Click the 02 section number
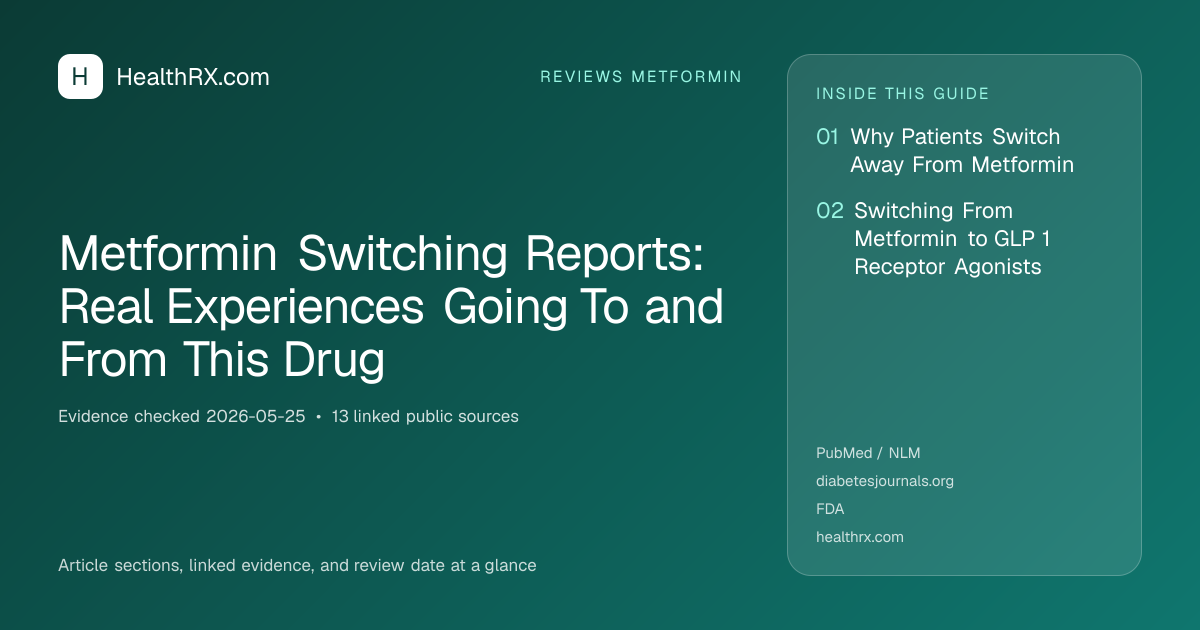Screen dimensions: 1200x630 pyautogui.click(x=830, y=211)
